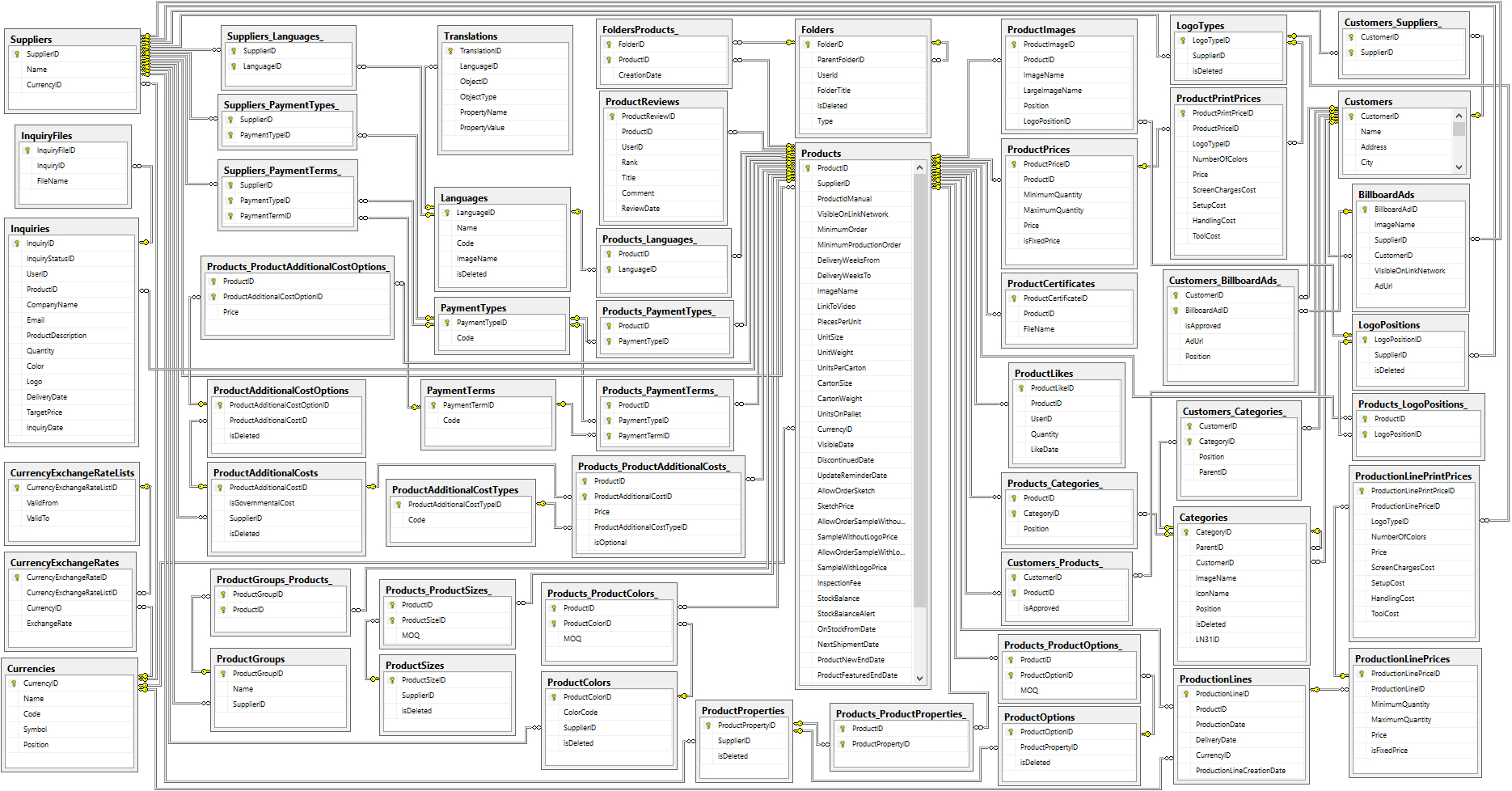Select the ScreenChargesCost column in ProductPrintPrices

tap(1228, 190)
